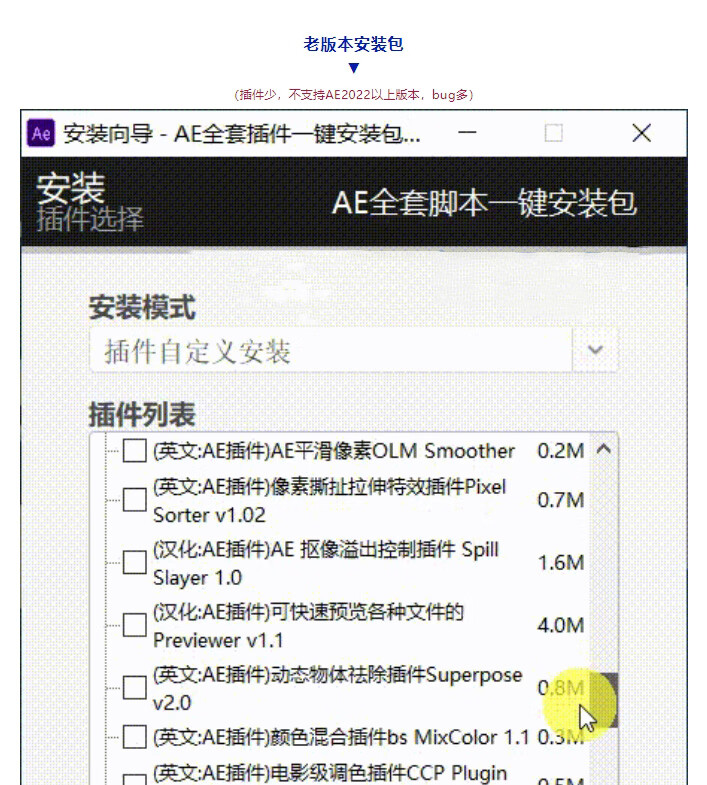This screenshot has height=785, width=707.
Task: Select row 电影级调色插件CCP Plugin
Action: [330, 772]
